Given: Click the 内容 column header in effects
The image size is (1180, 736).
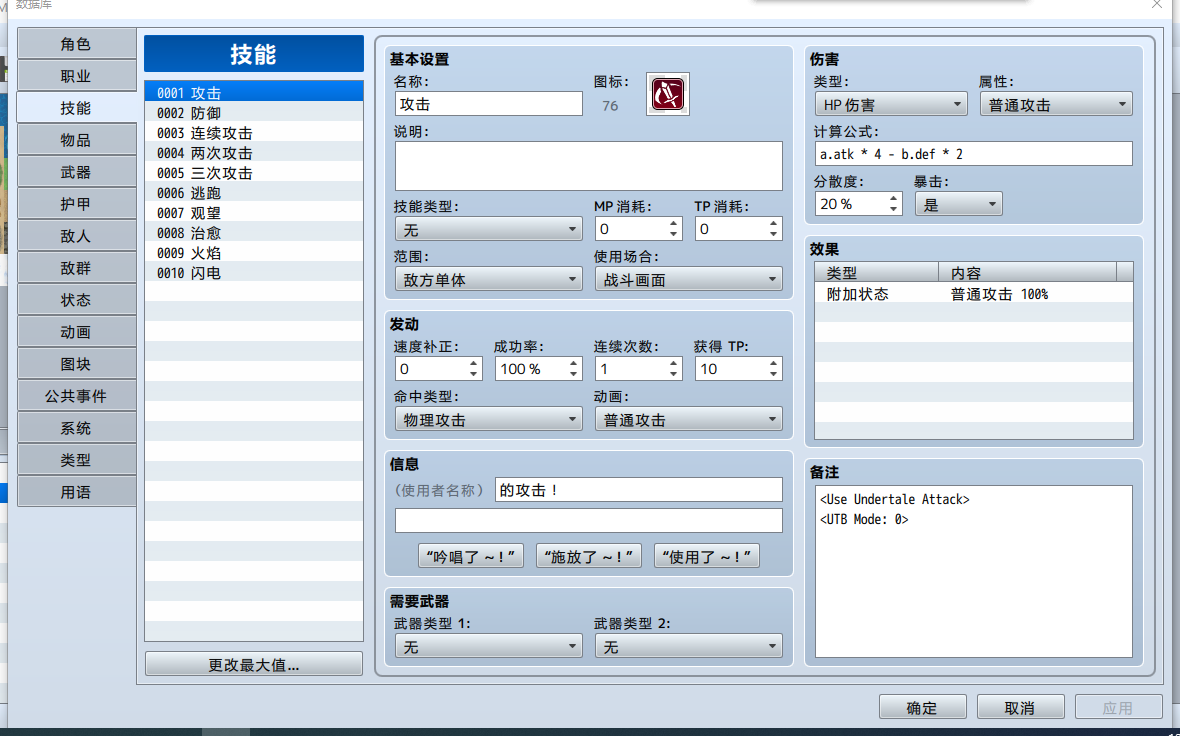Looking at the screenshot, I should pos(1027,272).
